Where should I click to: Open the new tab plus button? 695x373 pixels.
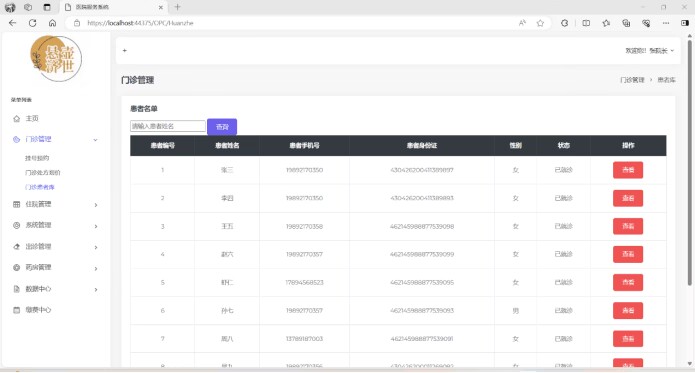(x=177, y=7)
